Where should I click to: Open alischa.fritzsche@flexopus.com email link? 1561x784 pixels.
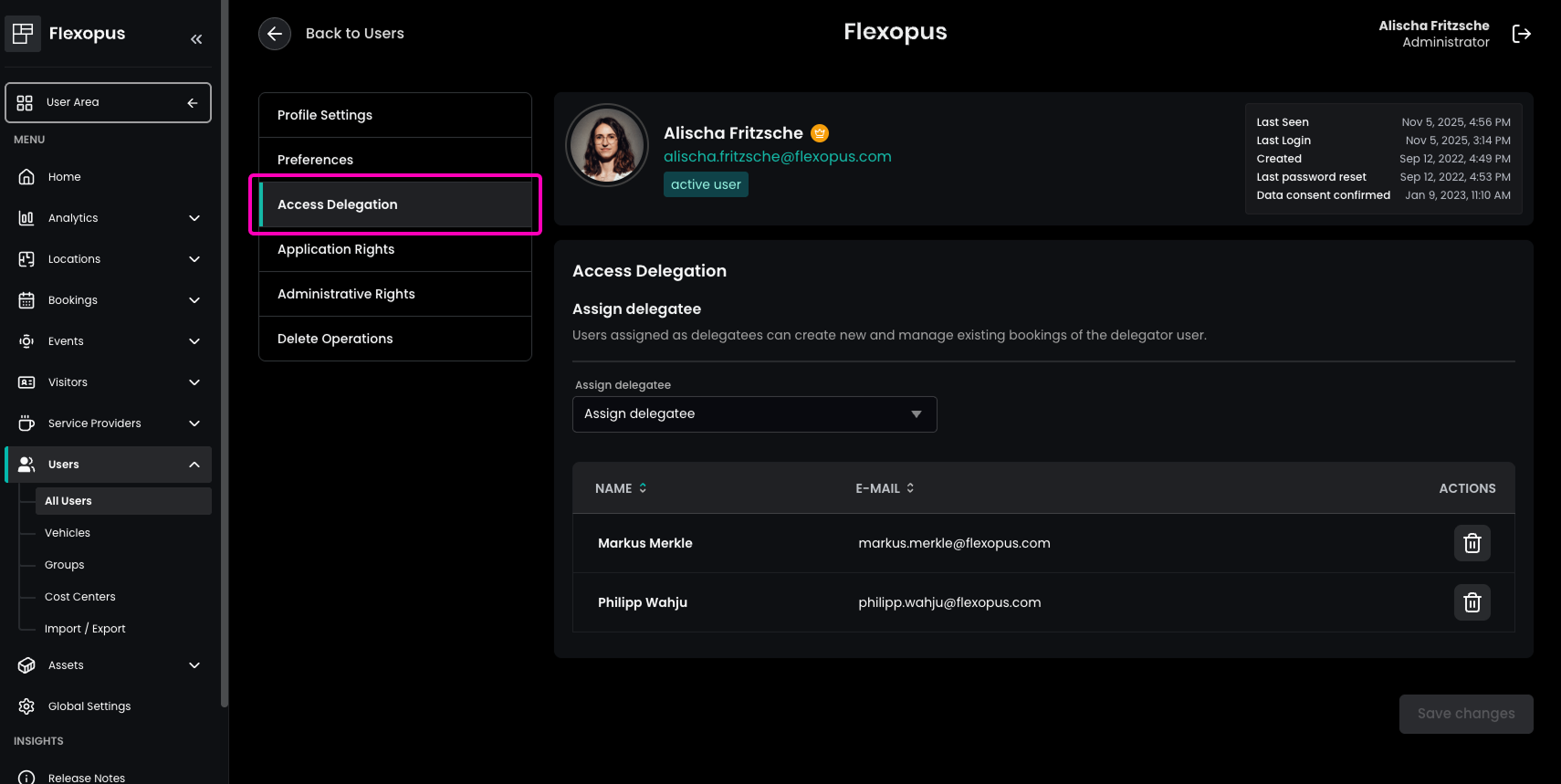pos(777,157)
